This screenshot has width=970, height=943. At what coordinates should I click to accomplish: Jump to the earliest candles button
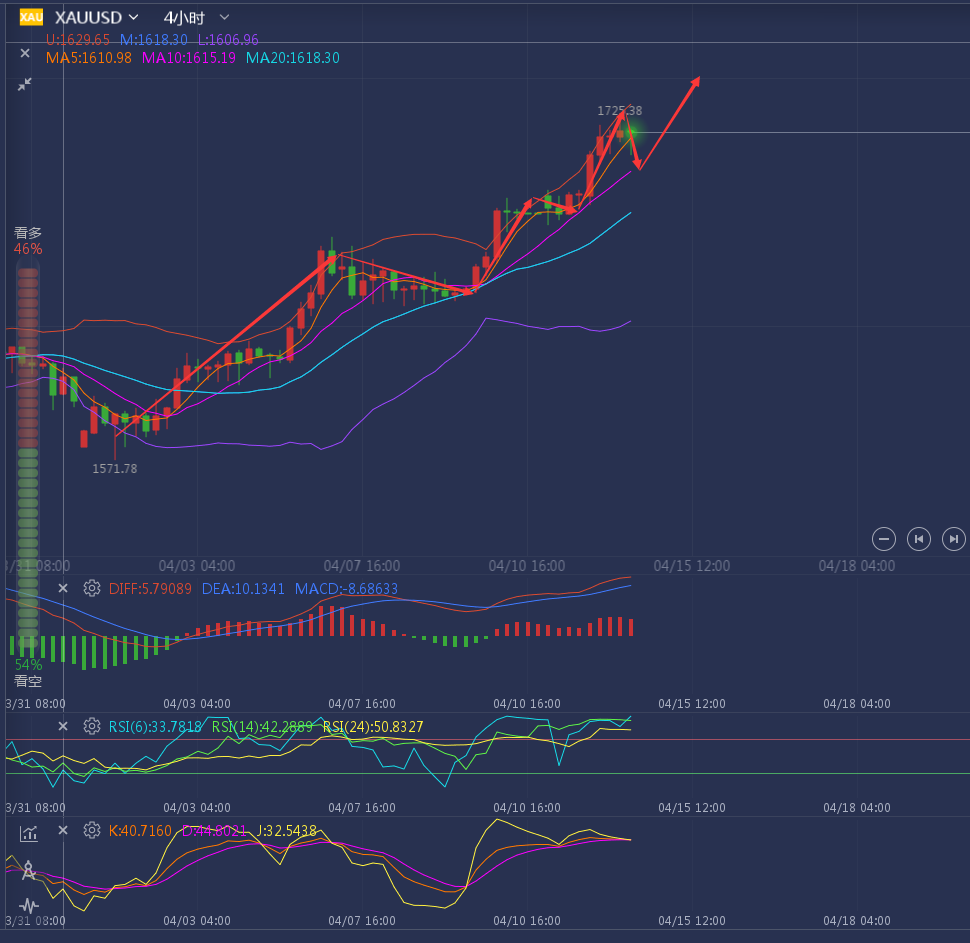pos(919,539)
